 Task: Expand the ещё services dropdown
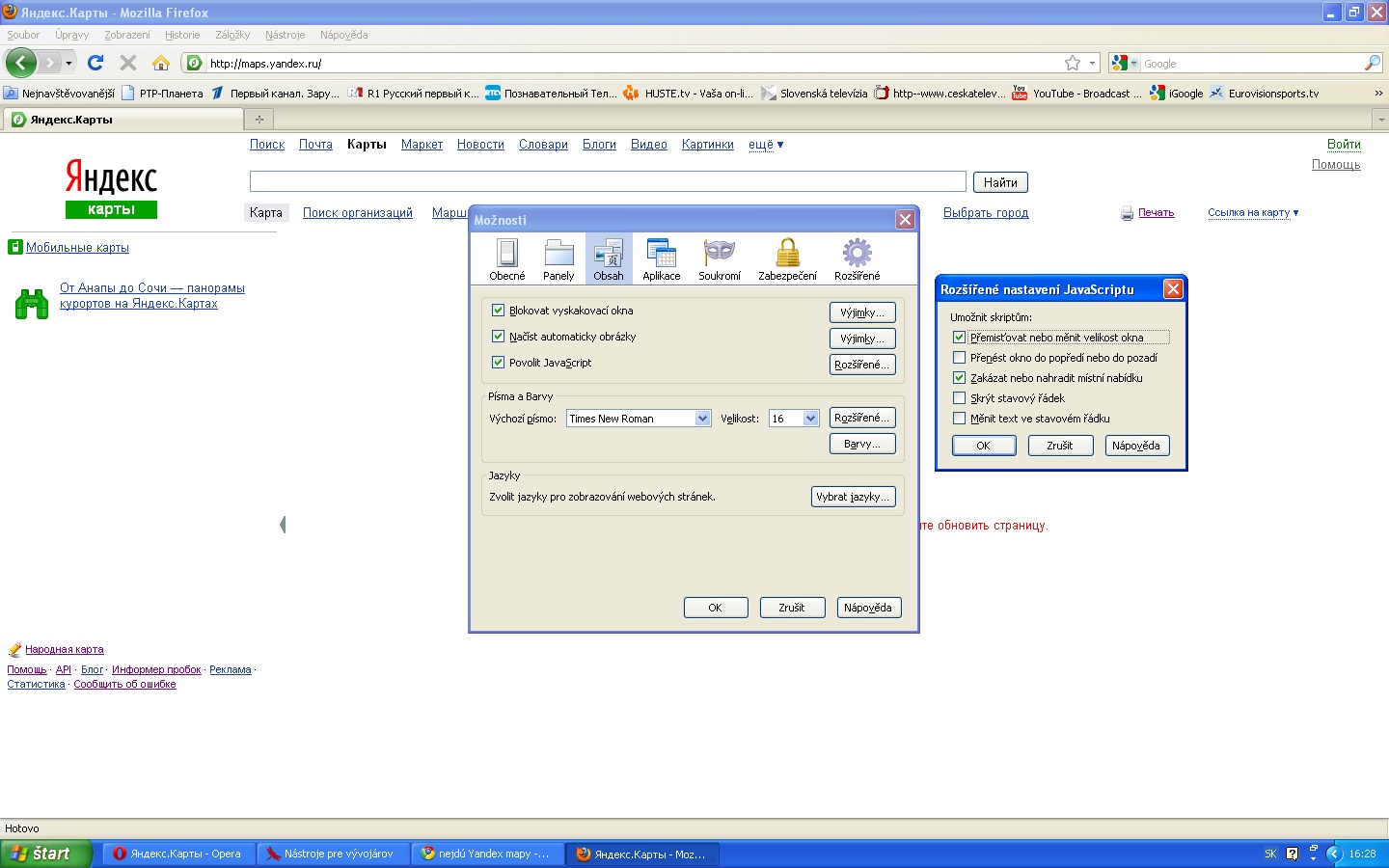coord(766,145)
